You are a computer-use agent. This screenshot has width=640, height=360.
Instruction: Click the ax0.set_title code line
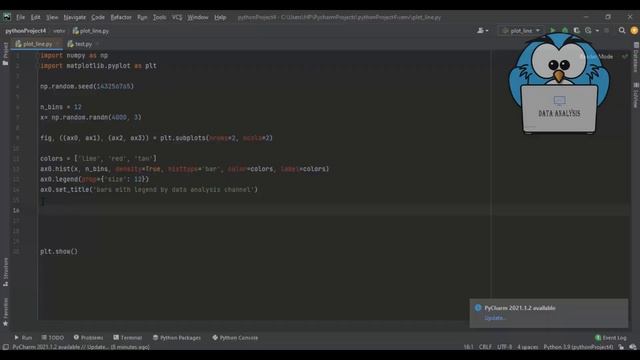pyautogui.click(x=149, y=189)
